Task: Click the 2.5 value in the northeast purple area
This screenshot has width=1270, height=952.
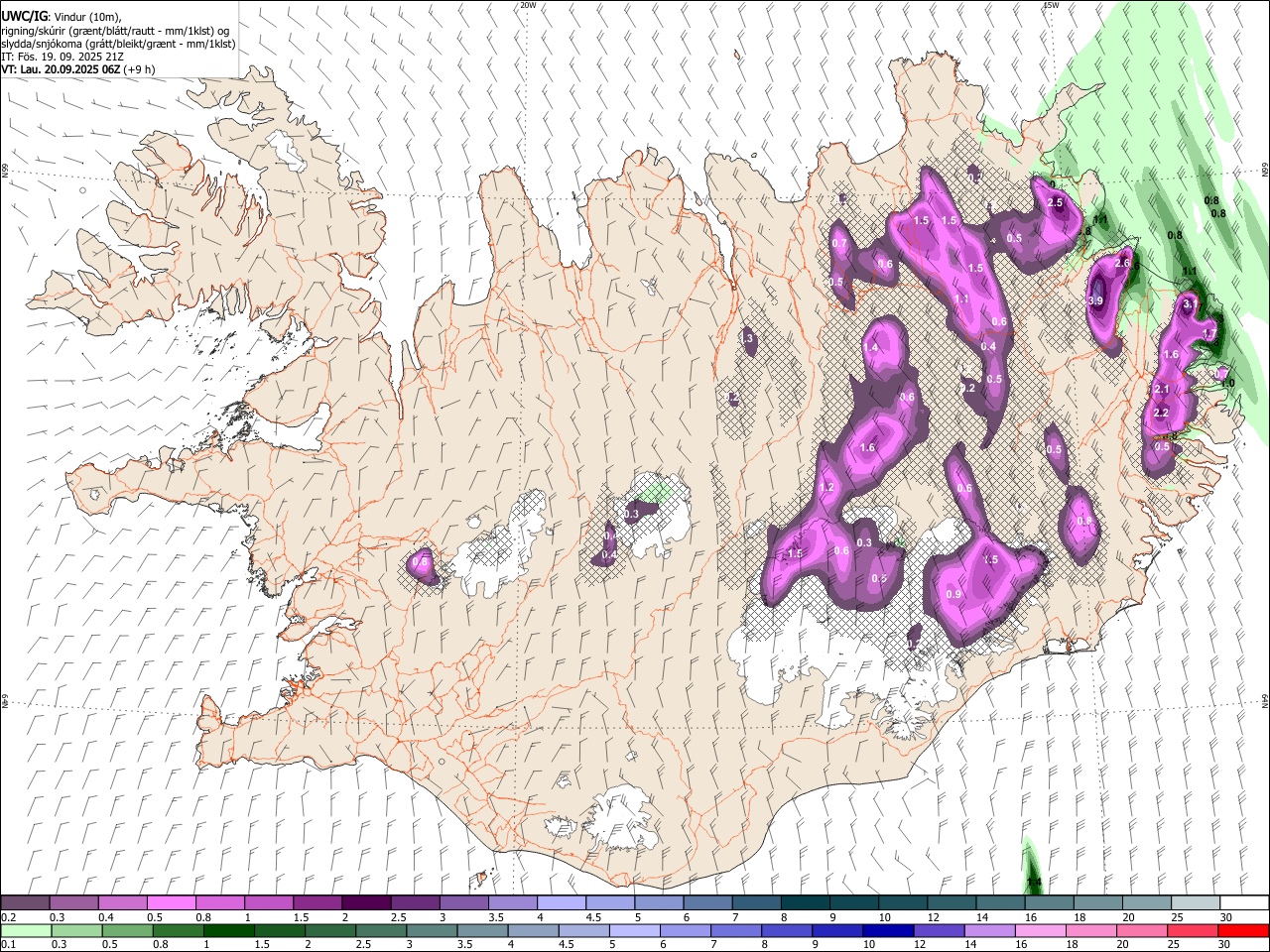Action: 1055,202
